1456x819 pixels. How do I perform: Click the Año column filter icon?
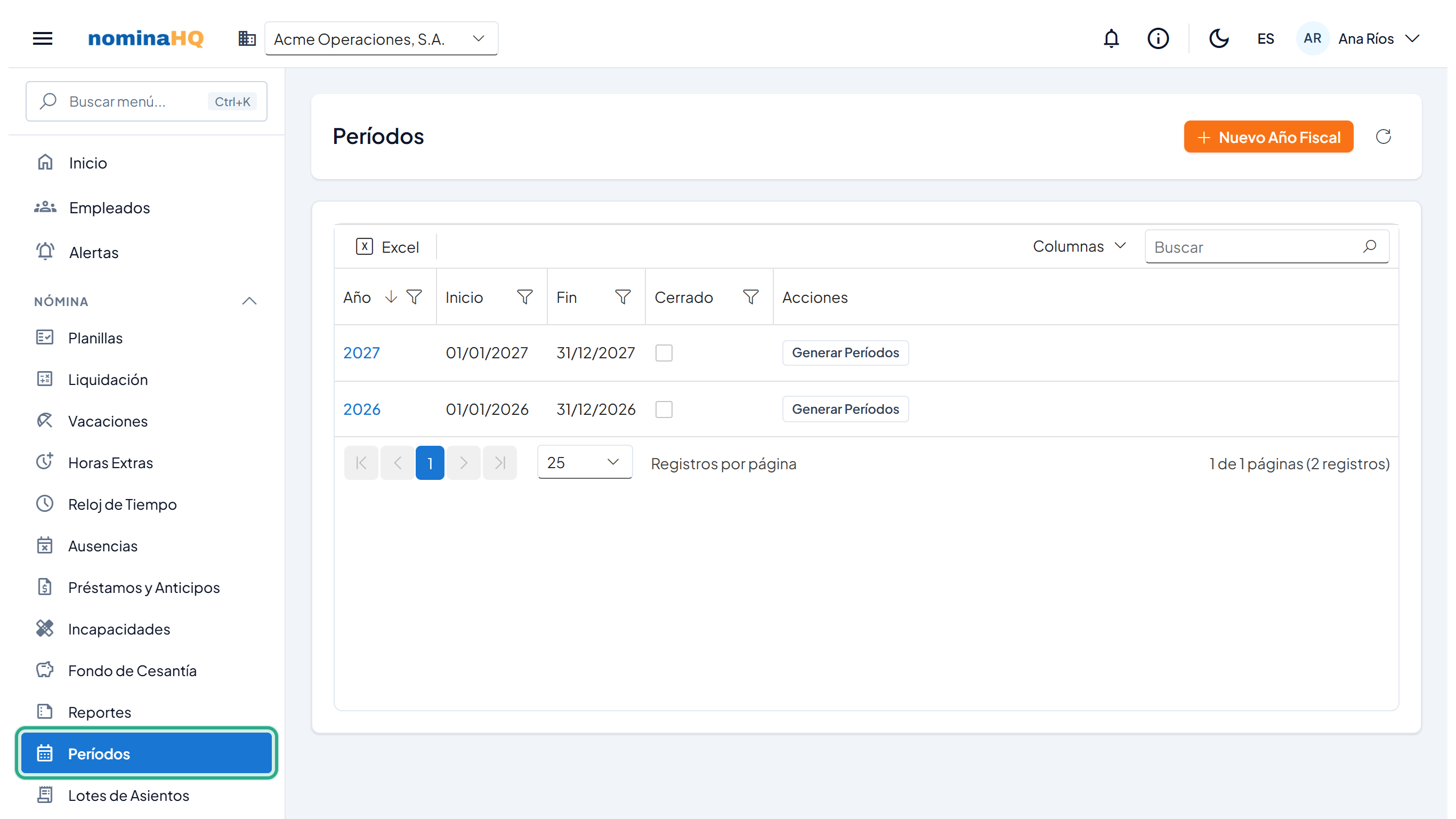pyautogui.click(x=414, y=297)
